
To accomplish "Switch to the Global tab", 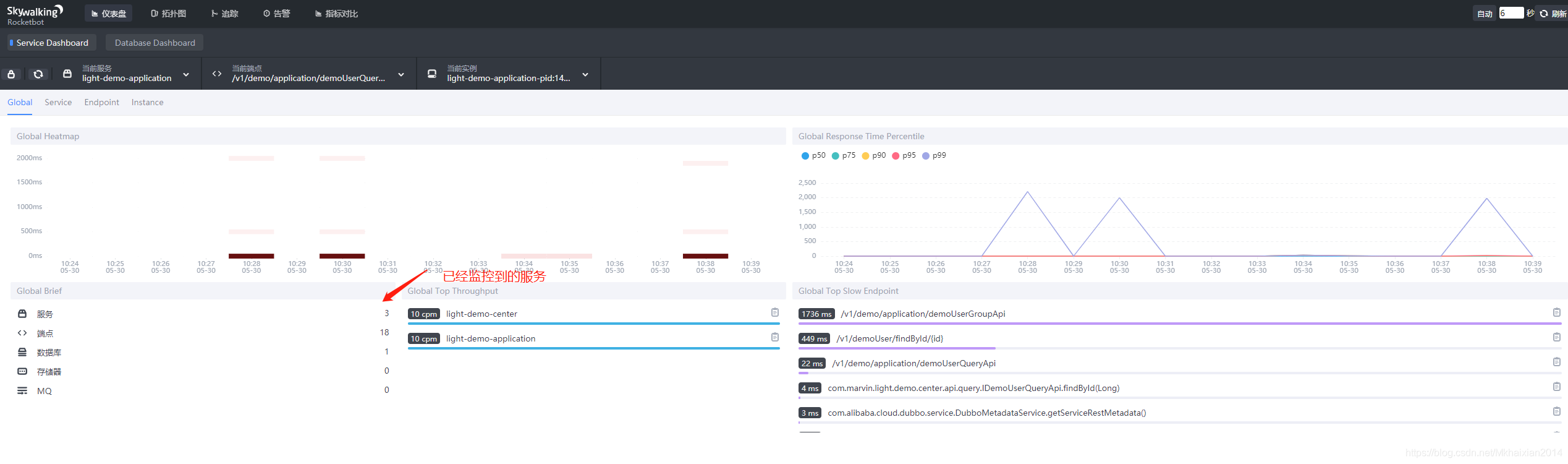I will tap(20, 102).
